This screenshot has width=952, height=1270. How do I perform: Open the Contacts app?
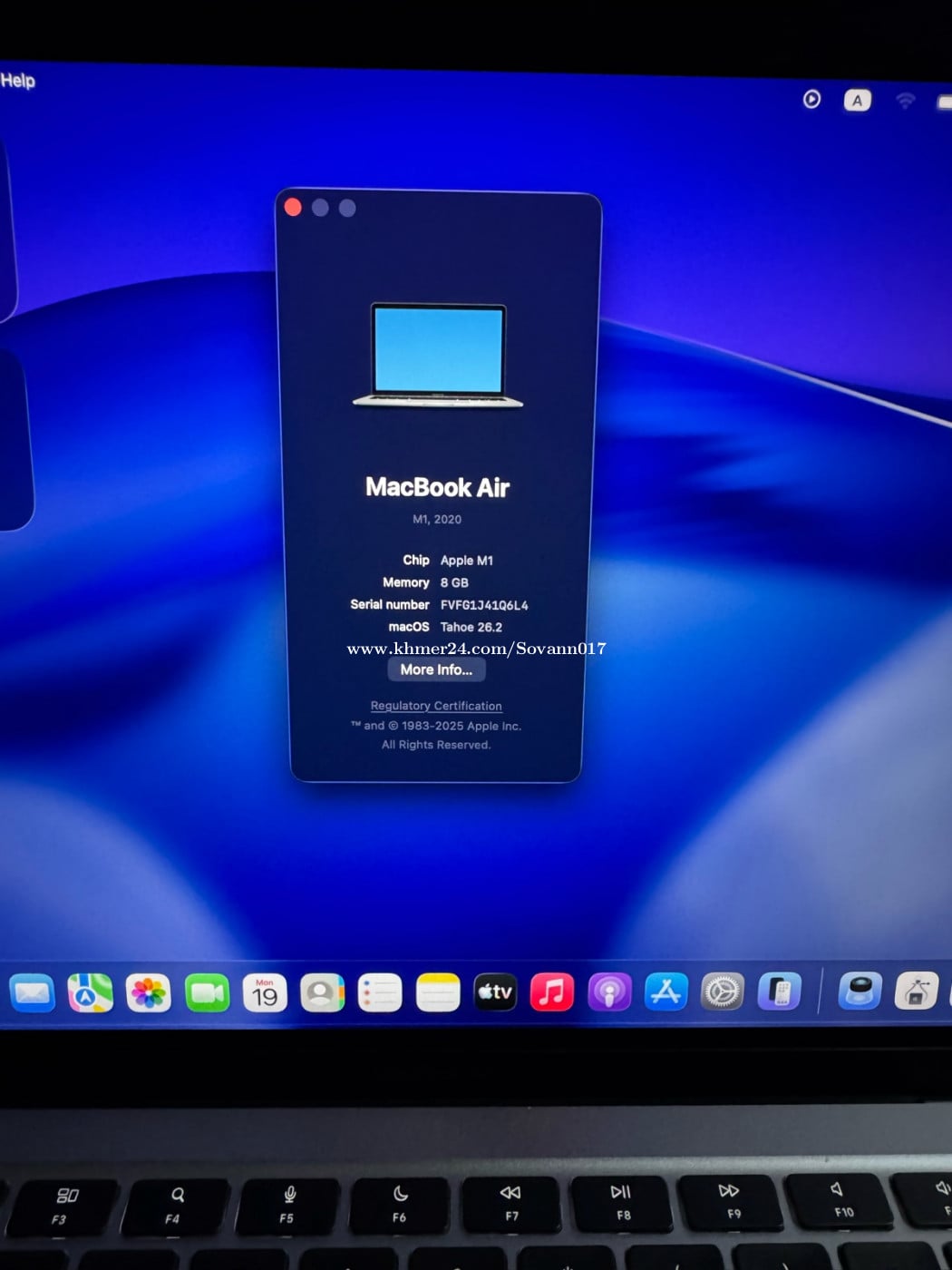(322, 993)
